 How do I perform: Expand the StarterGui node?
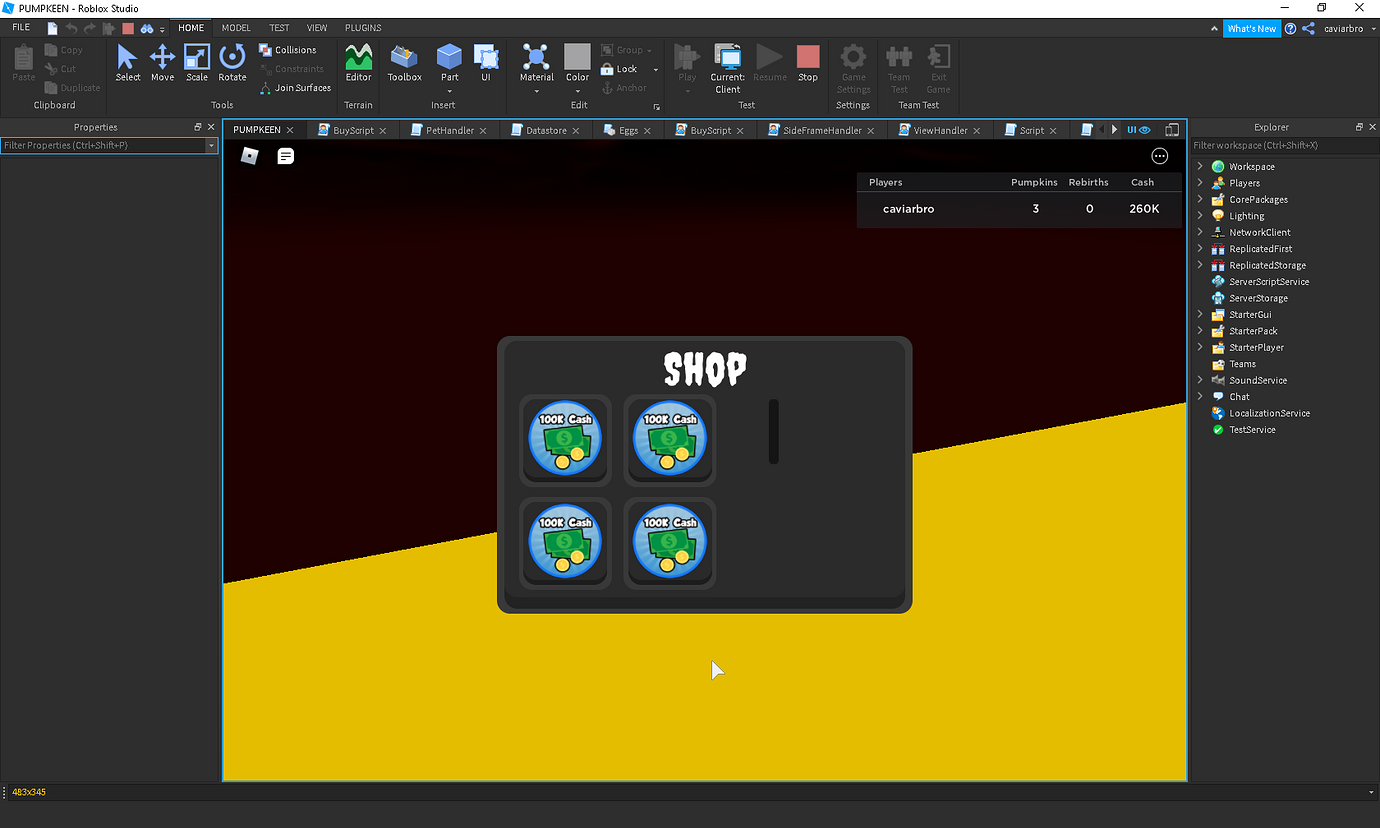click(1200, 314)
